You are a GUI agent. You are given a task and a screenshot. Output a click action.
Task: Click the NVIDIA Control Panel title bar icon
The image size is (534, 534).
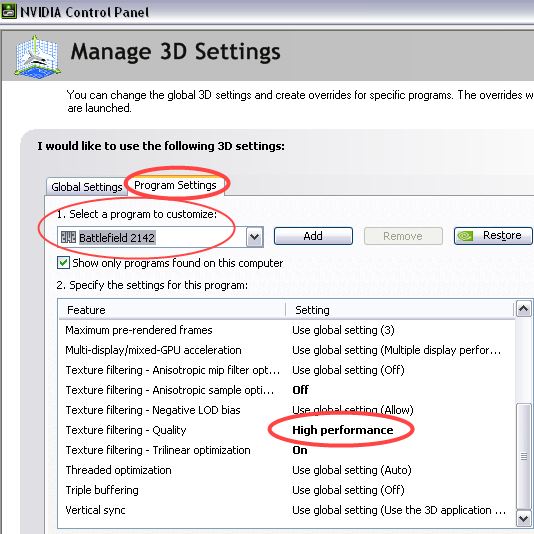[x=8, y=11]
